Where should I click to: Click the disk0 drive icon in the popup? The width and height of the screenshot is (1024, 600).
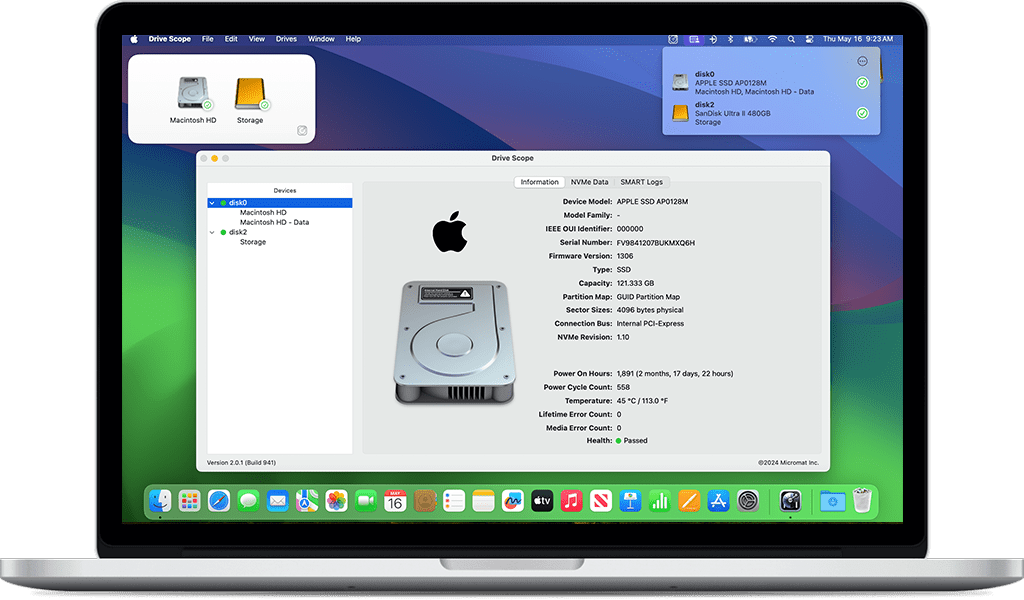pos(680,82)
